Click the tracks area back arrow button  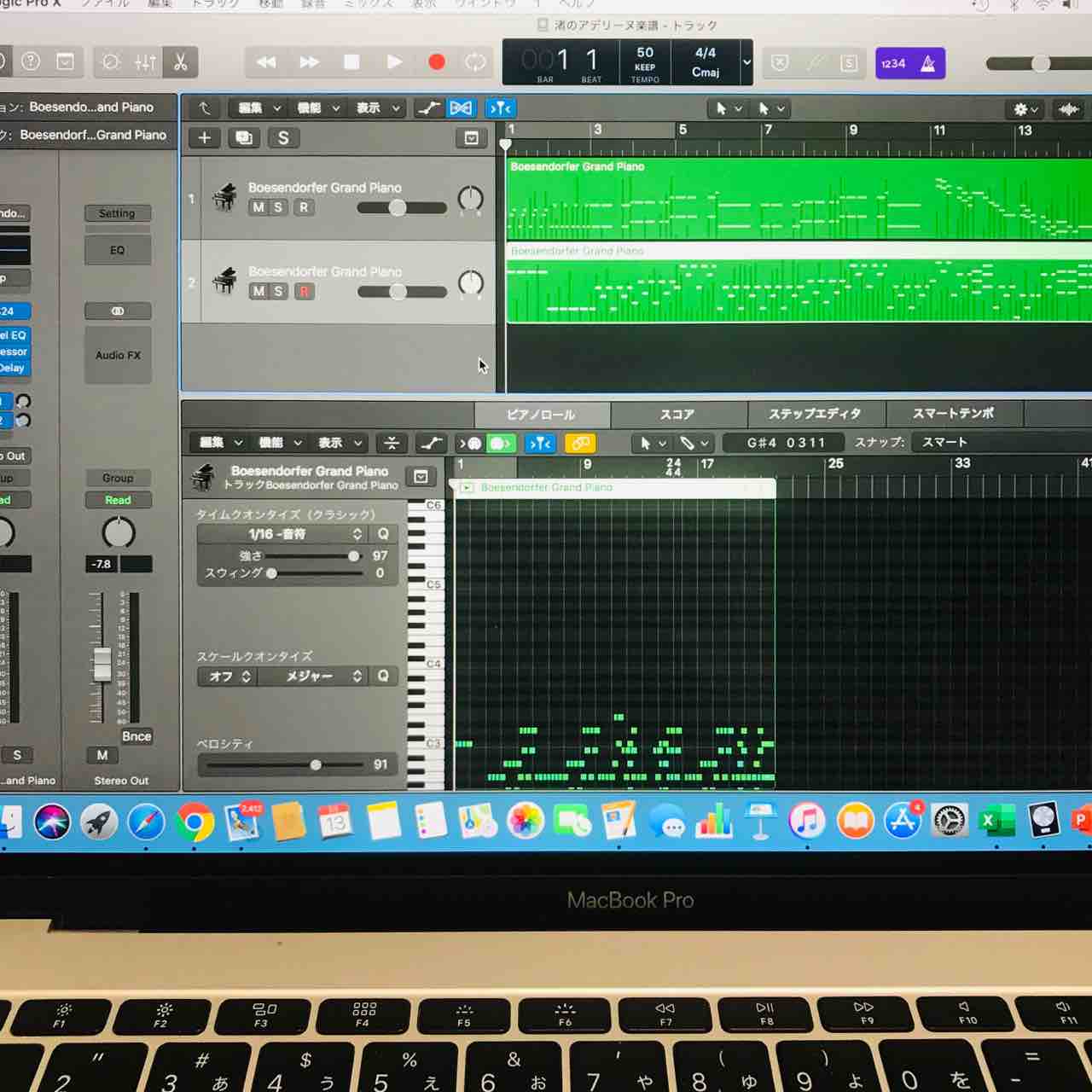[205, 108]
